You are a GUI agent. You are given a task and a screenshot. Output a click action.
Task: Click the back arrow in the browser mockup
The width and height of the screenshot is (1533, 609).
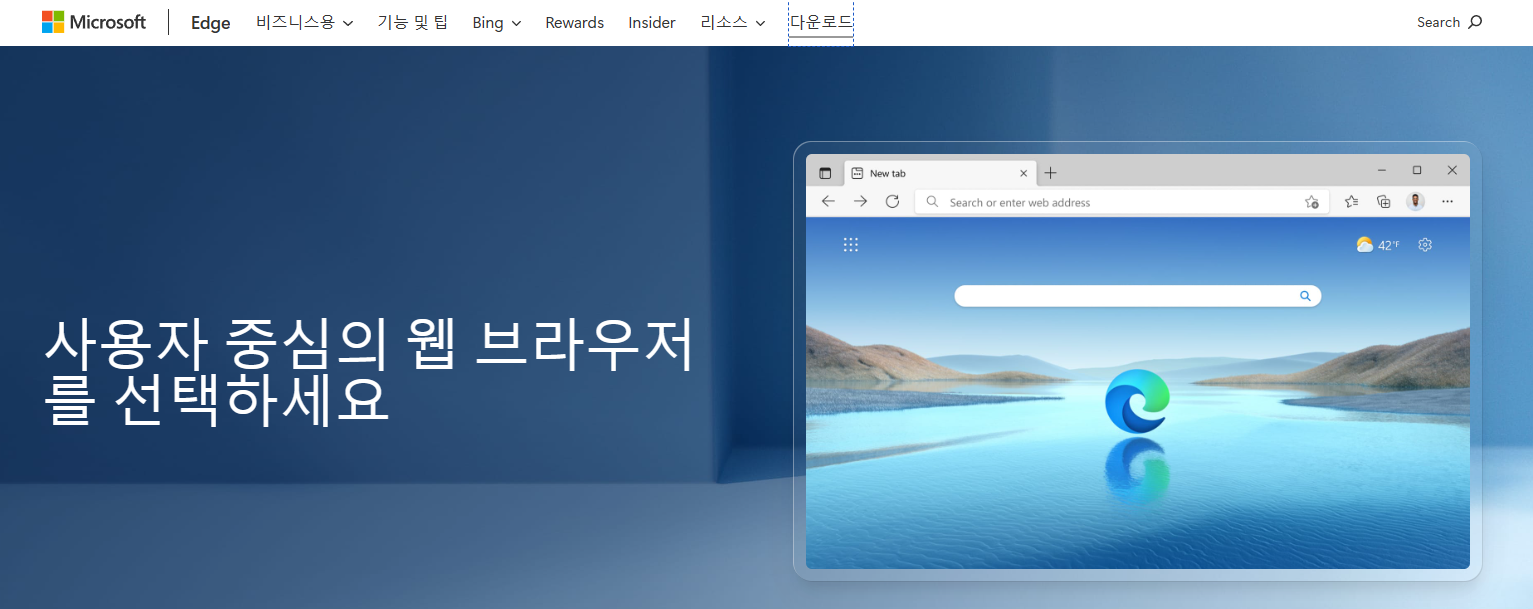(827, 201)
